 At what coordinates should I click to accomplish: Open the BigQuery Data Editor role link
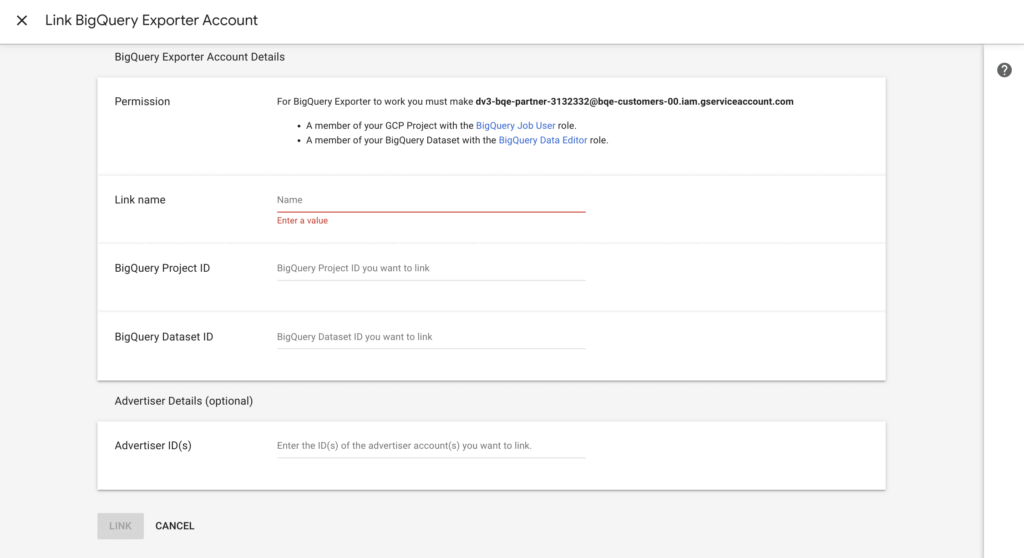(x=543, y=140)
